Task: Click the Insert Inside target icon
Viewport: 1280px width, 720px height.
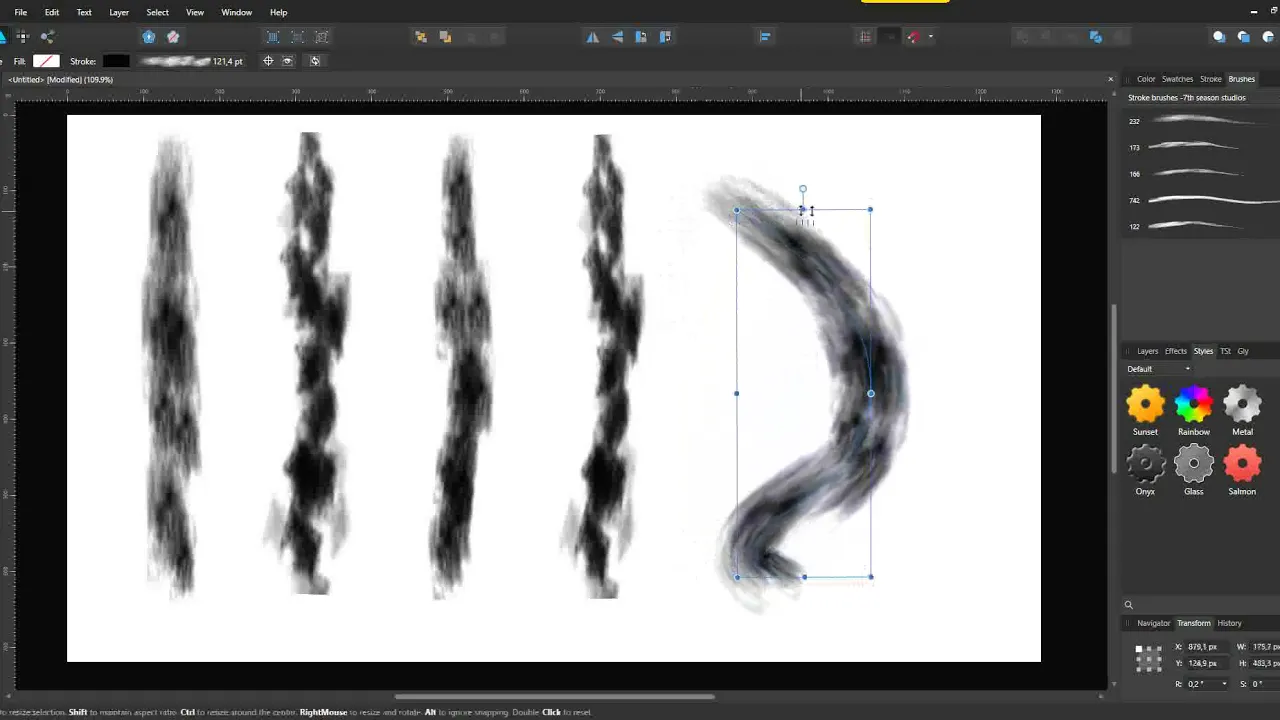Action: (1268, 37)
